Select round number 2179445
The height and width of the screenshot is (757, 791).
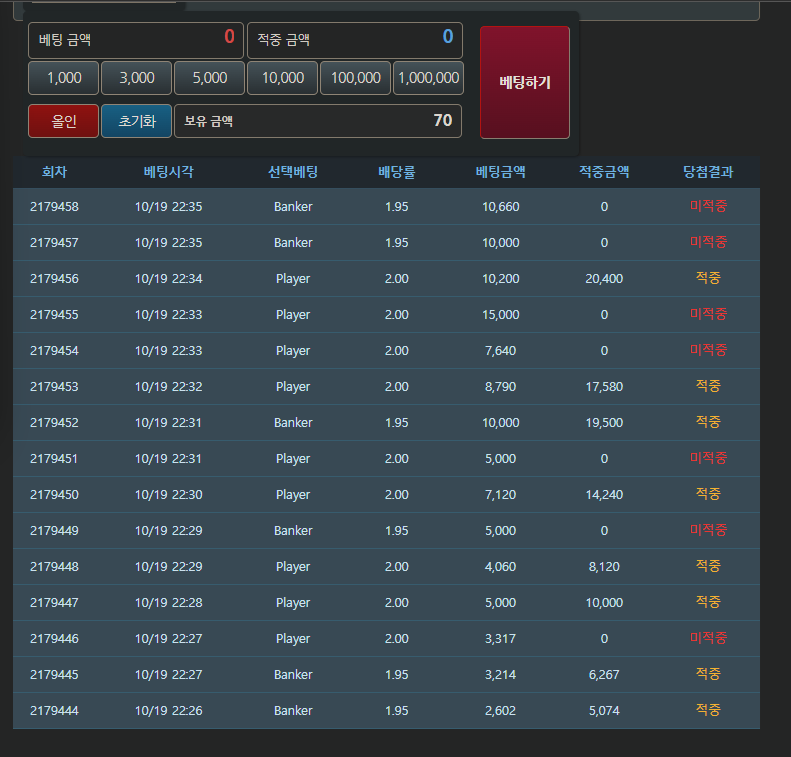[x=54, y=675]
